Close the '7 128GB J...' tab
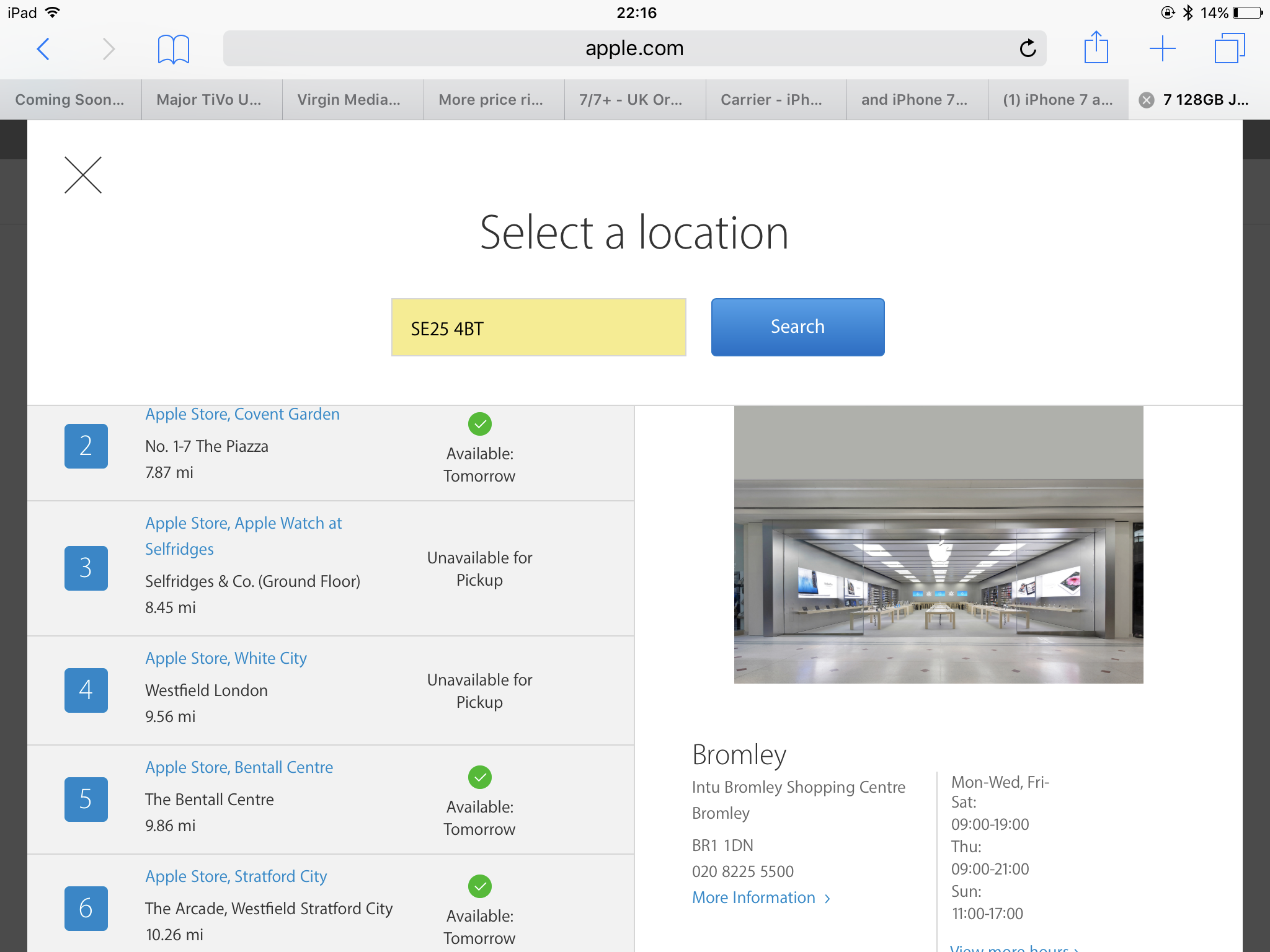This screenshot has width=1270, height=952. [x=1147, y=100]
